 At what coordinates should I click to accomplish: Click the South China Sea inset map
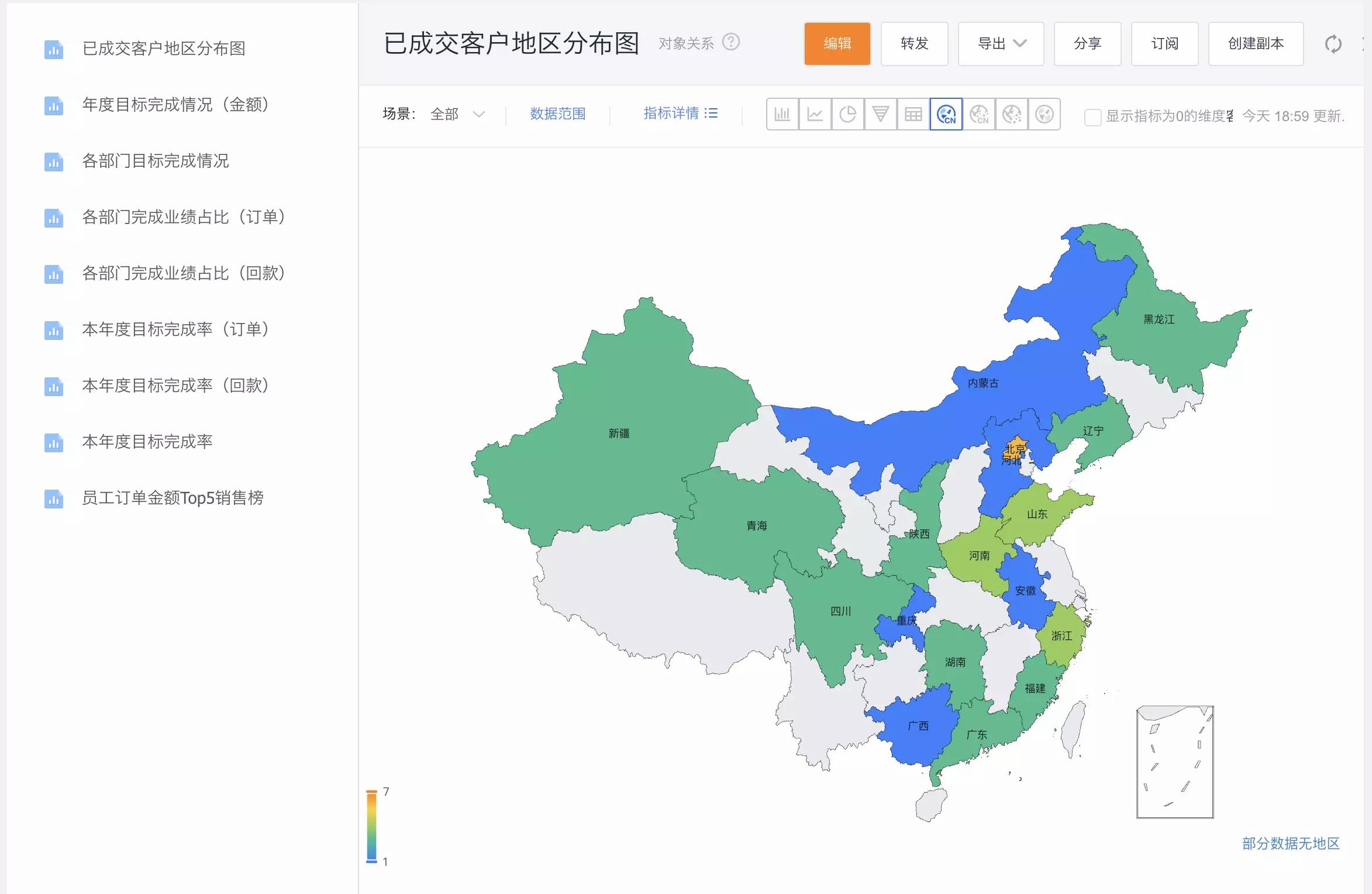click(x=1175, y=762)
